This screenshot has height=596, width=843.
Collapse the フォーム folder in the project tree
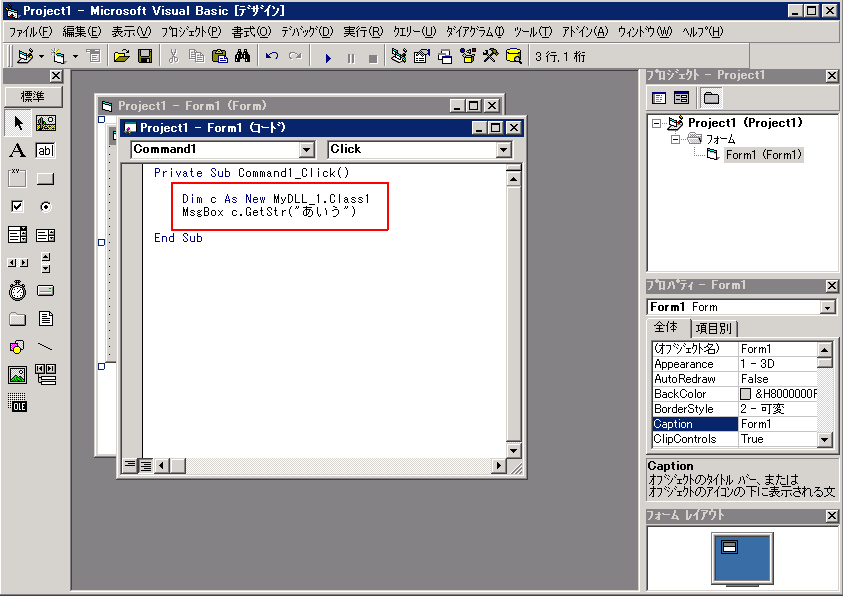(x=676, y=139)
